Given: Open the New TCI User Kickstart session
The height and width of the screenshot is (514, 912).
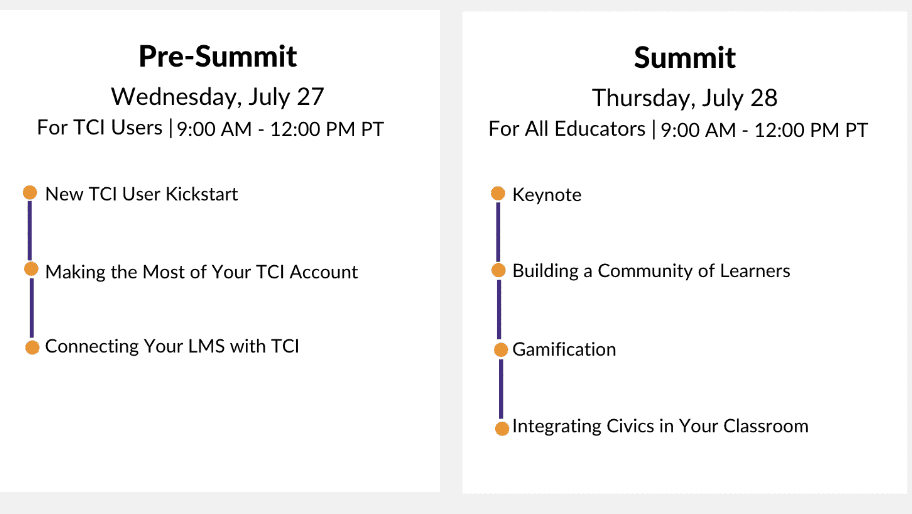Looking at the screenshot, I should click(x=141, y=194).
